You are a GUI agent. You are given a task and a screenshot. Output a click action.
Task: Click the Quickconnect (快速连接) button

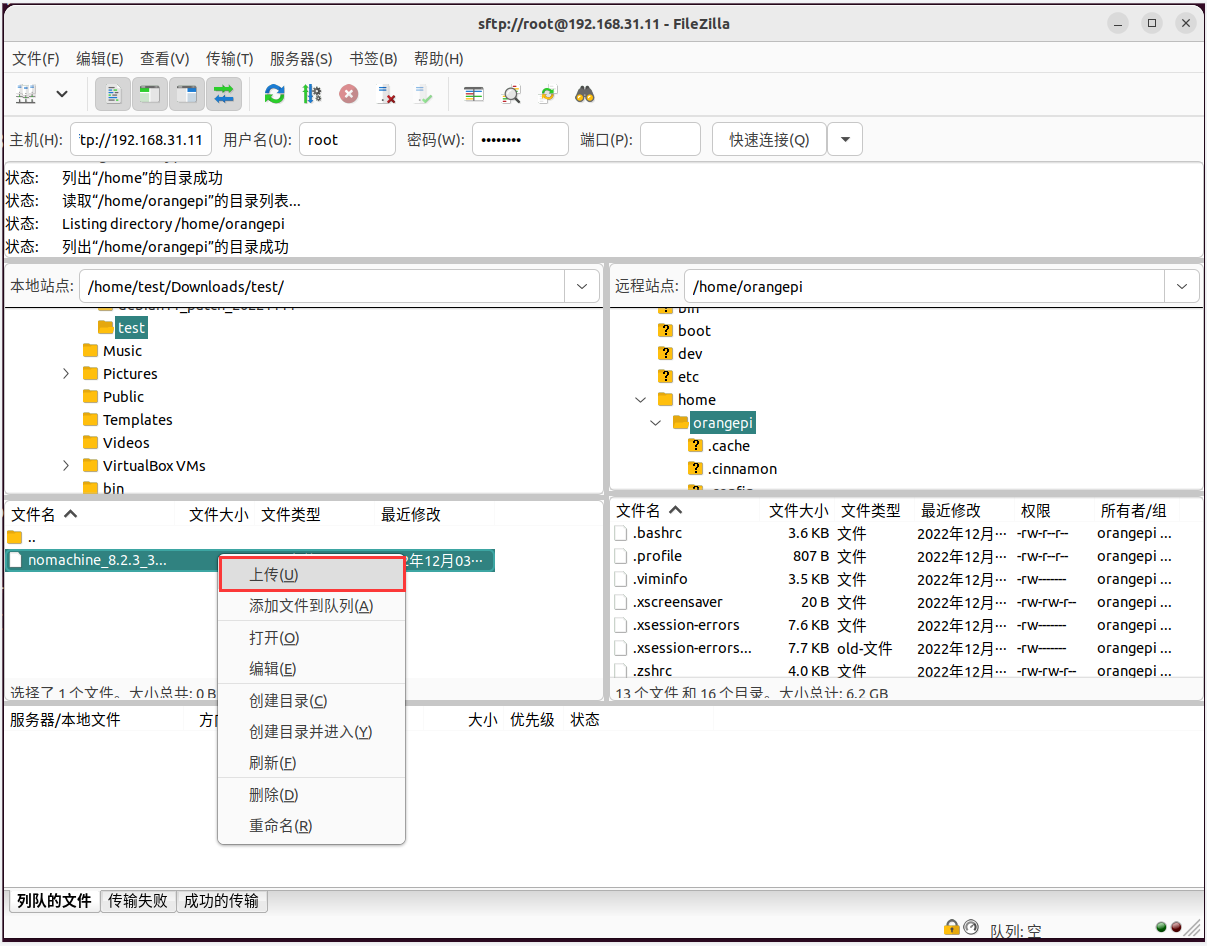coord(769,140)
